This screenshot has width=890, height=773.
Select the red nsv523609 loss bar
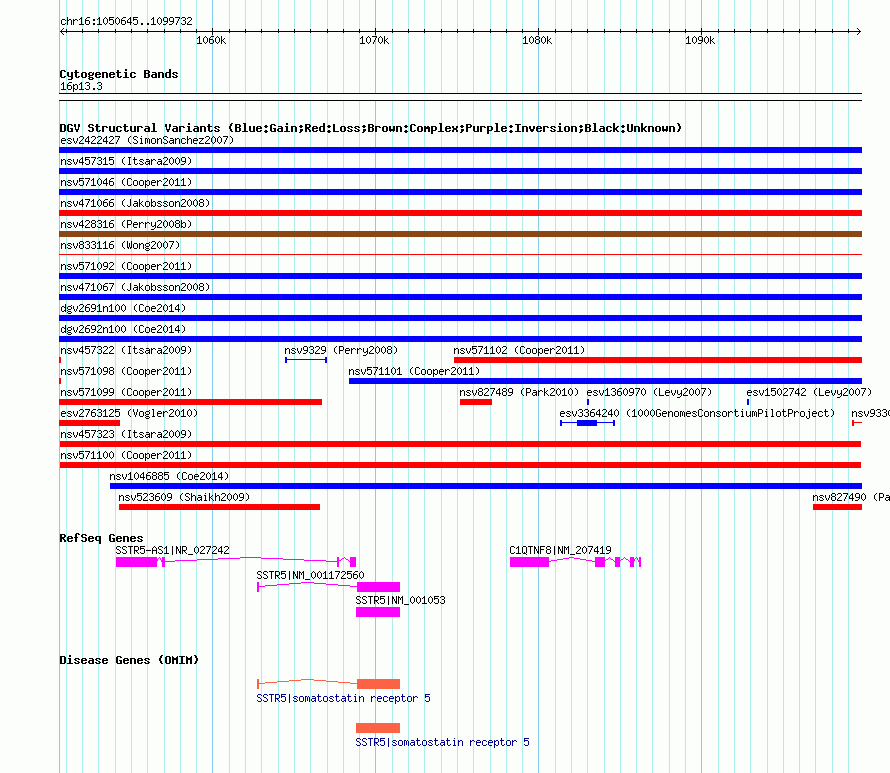(x=219, y=507)
